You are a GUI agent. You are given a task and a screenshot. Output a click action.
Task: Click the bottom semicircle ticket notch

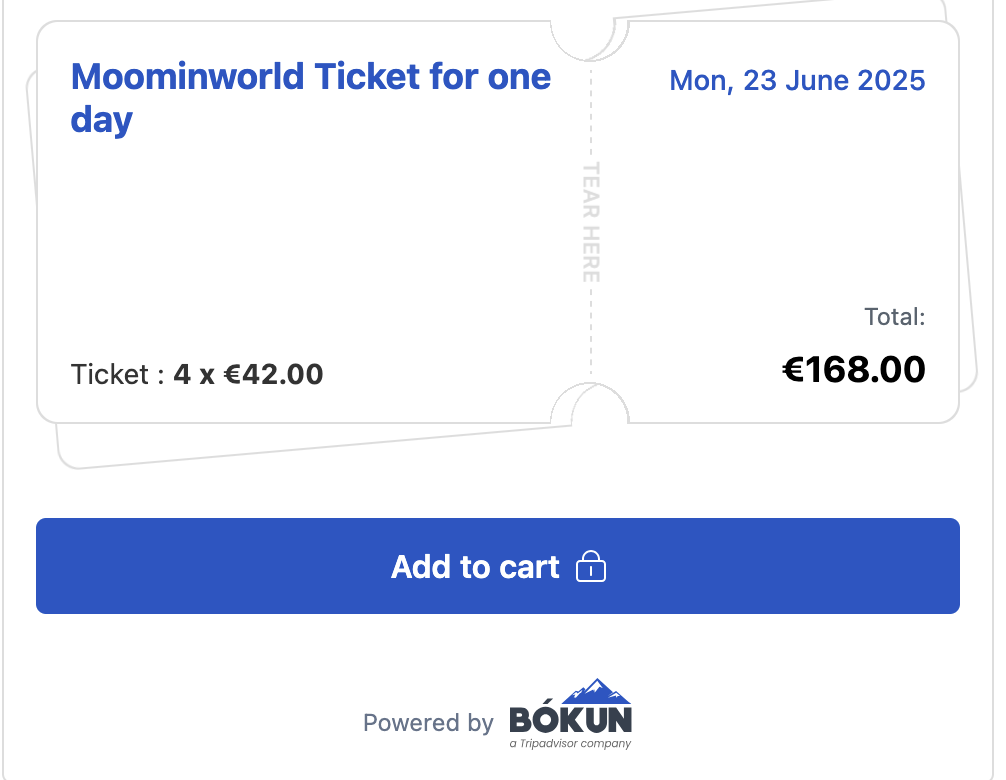[x=590, y=404]
